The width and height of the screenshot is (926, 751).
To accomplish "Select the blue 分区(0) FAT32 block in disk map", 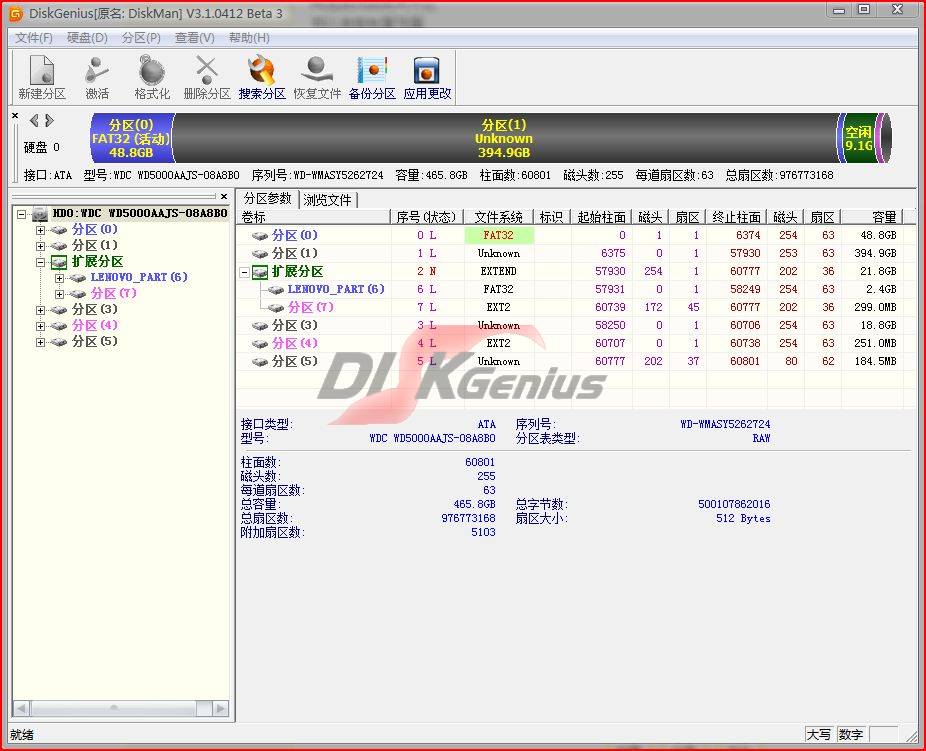I will pyautogui.click(x=131, y=139).
